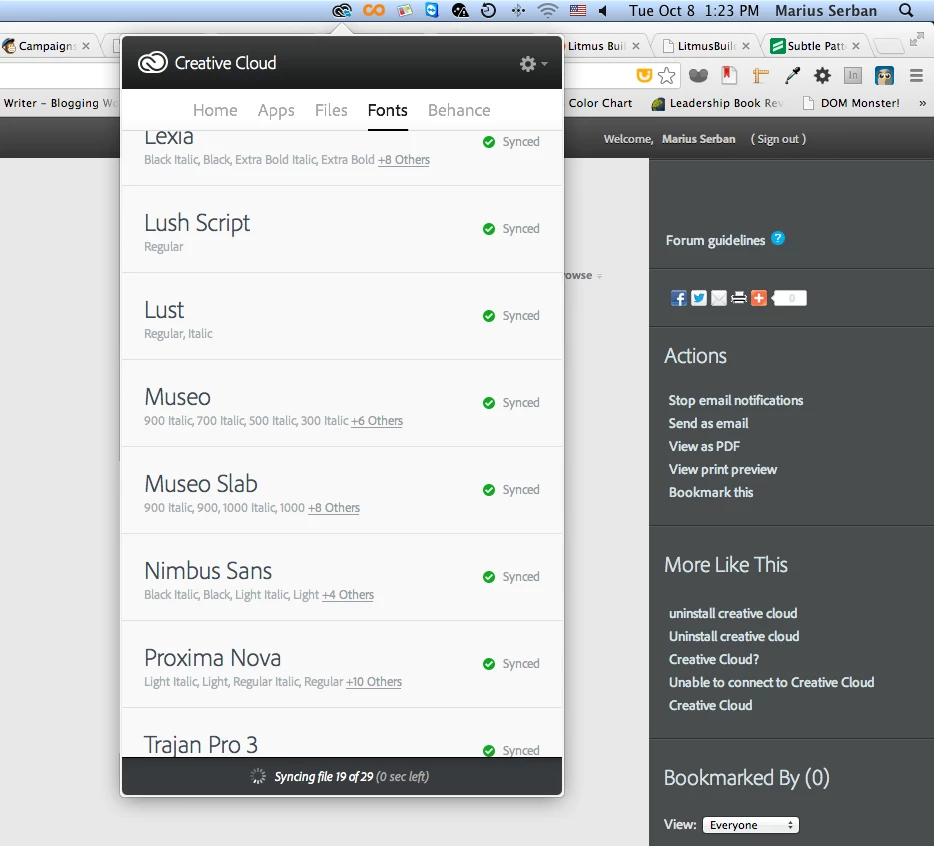Image resolution: width=934 pixels, height=846 pixels.
Task: Click the Lush Script font name
Action: tap(197, 223)
